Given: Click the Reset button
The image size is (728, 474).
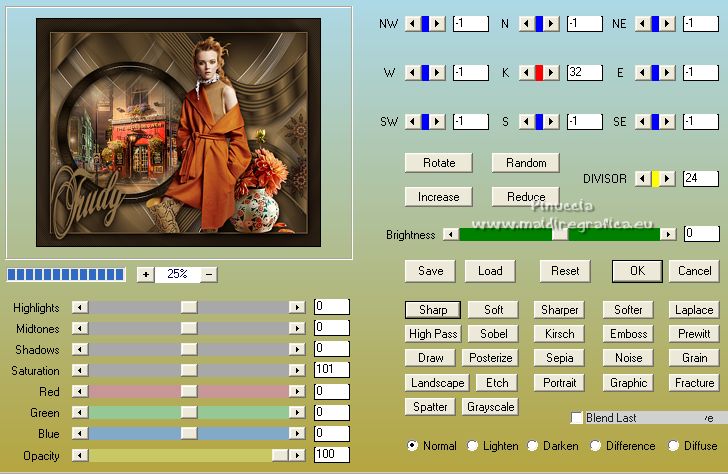Looking at the screenshot, I should coord(565,271).
